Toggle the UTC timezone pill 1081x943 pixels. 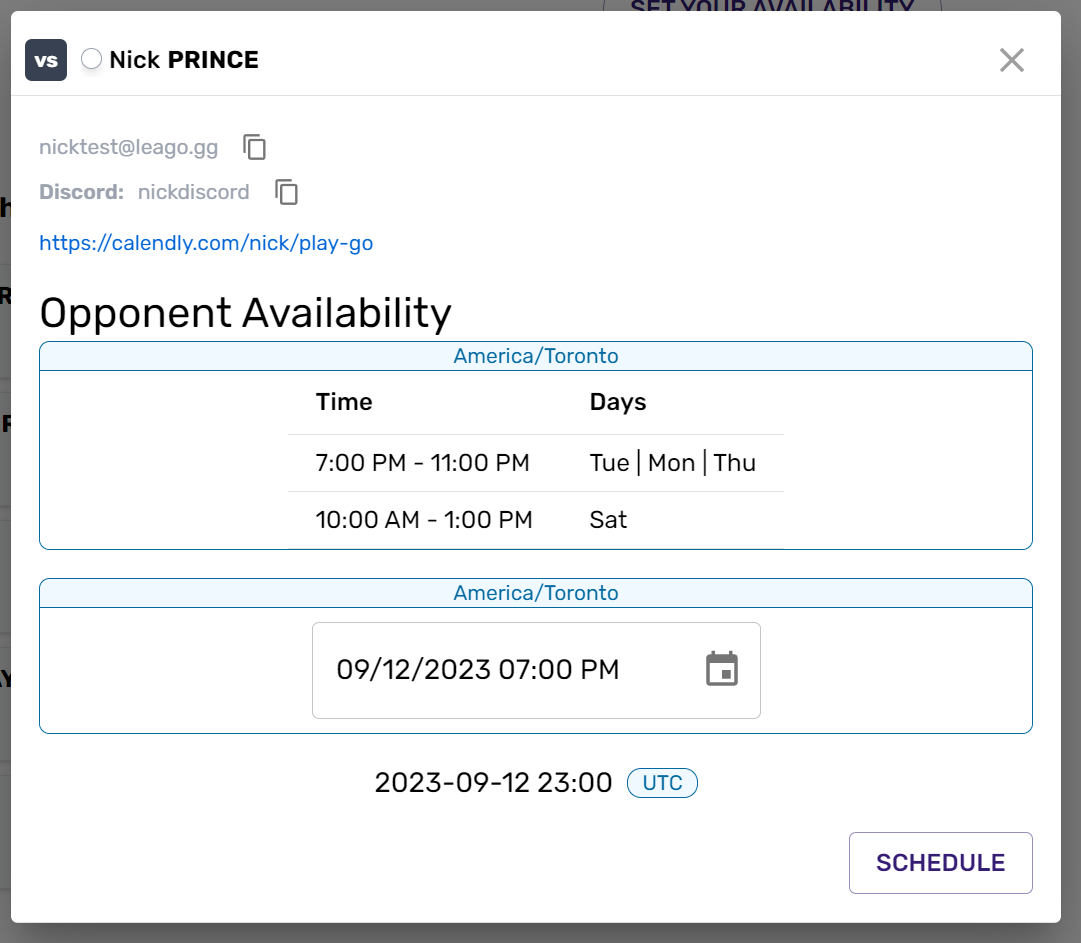point(662,783)
